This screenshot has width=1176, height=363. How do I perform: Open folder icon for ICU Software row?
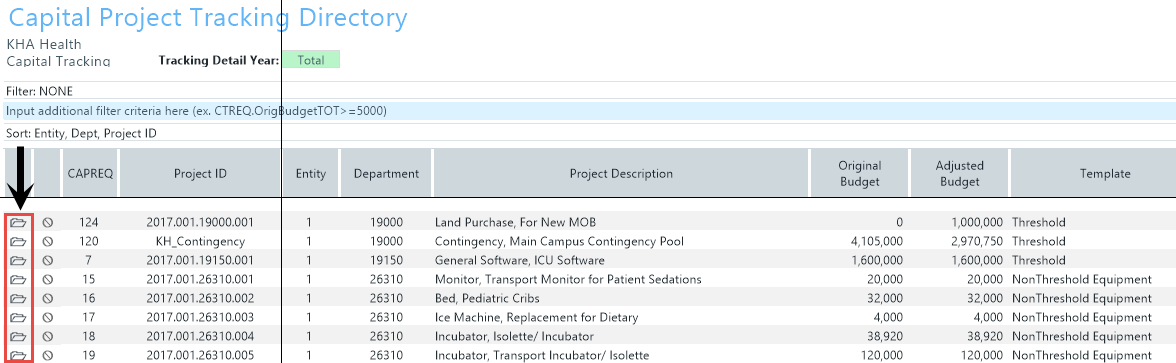(x=19, y=260)
